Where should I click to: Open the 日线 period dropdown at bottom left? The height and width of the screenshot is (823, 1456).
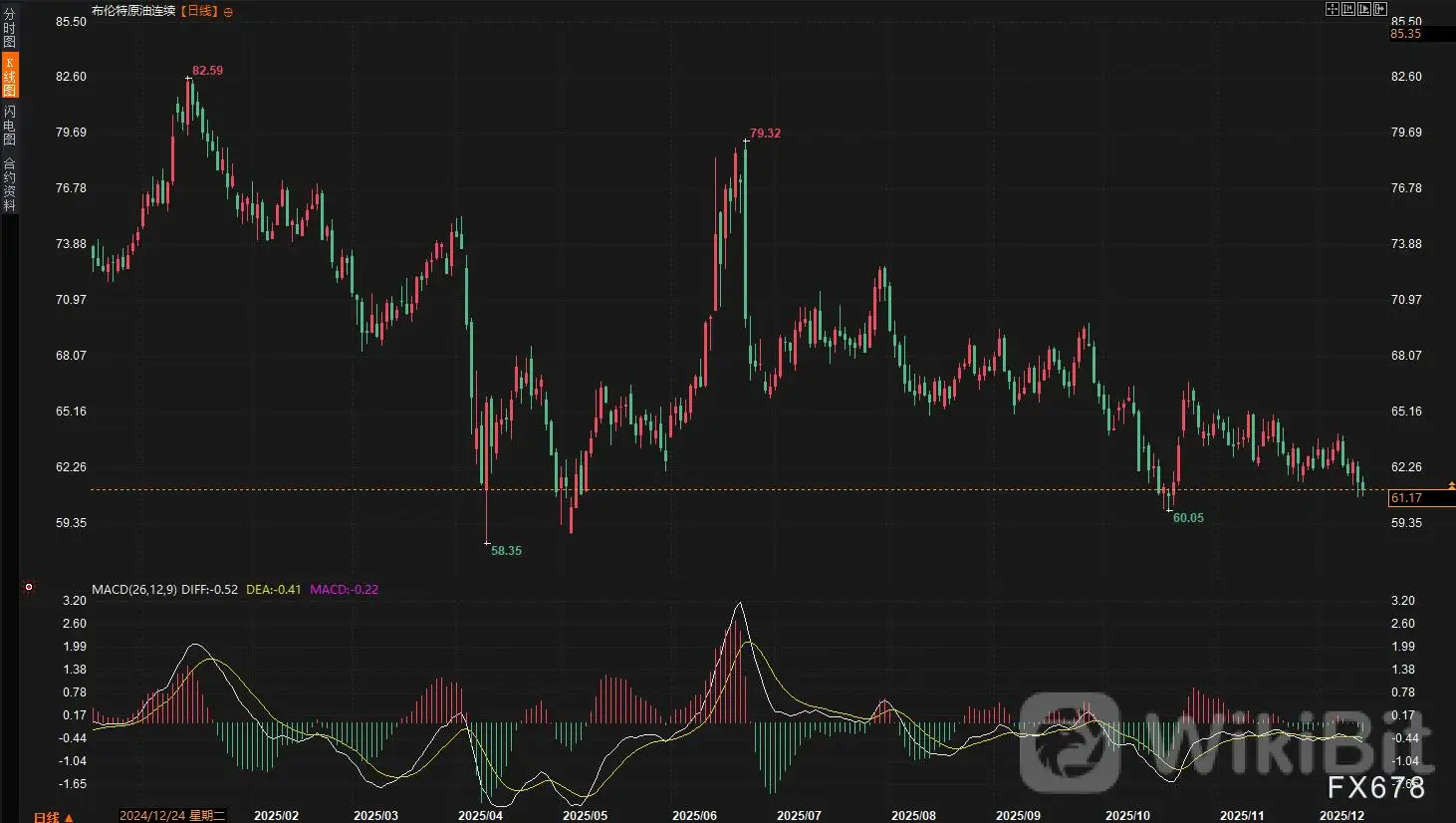53,817
